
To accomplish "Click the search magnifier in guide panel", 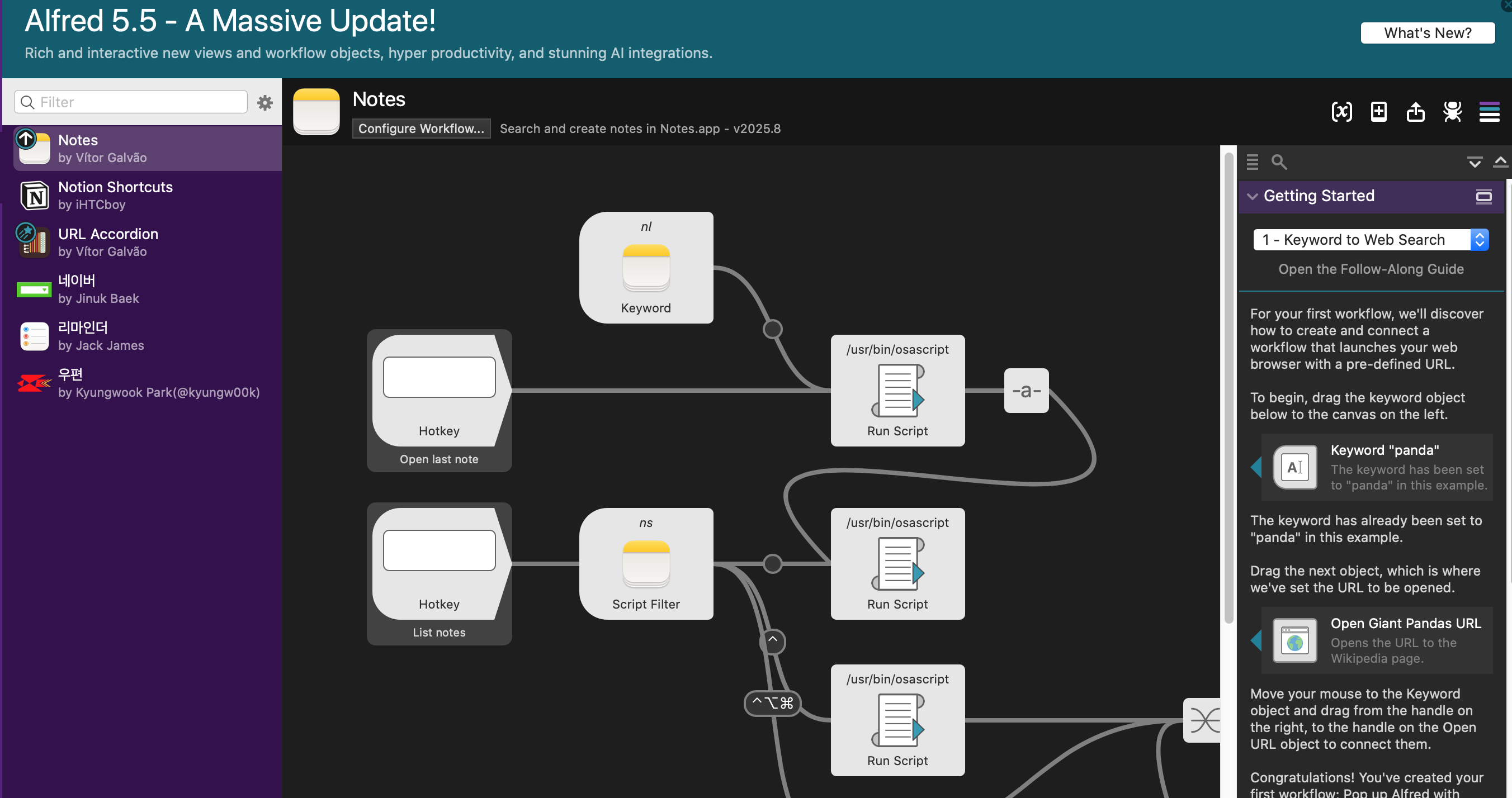I will (x=1279, y=162).
